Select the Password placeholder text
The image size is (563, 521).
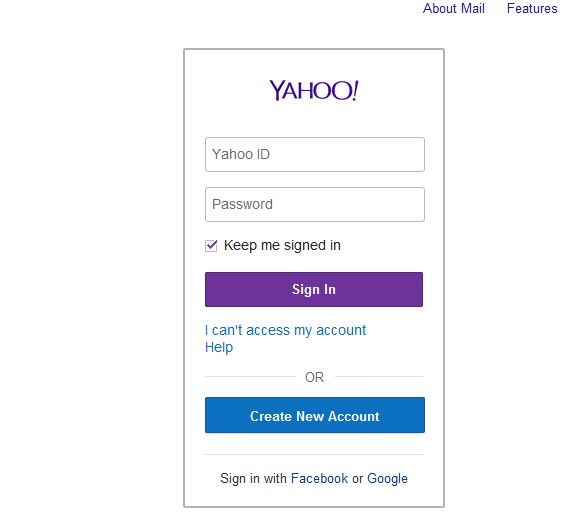coord(242,204)
